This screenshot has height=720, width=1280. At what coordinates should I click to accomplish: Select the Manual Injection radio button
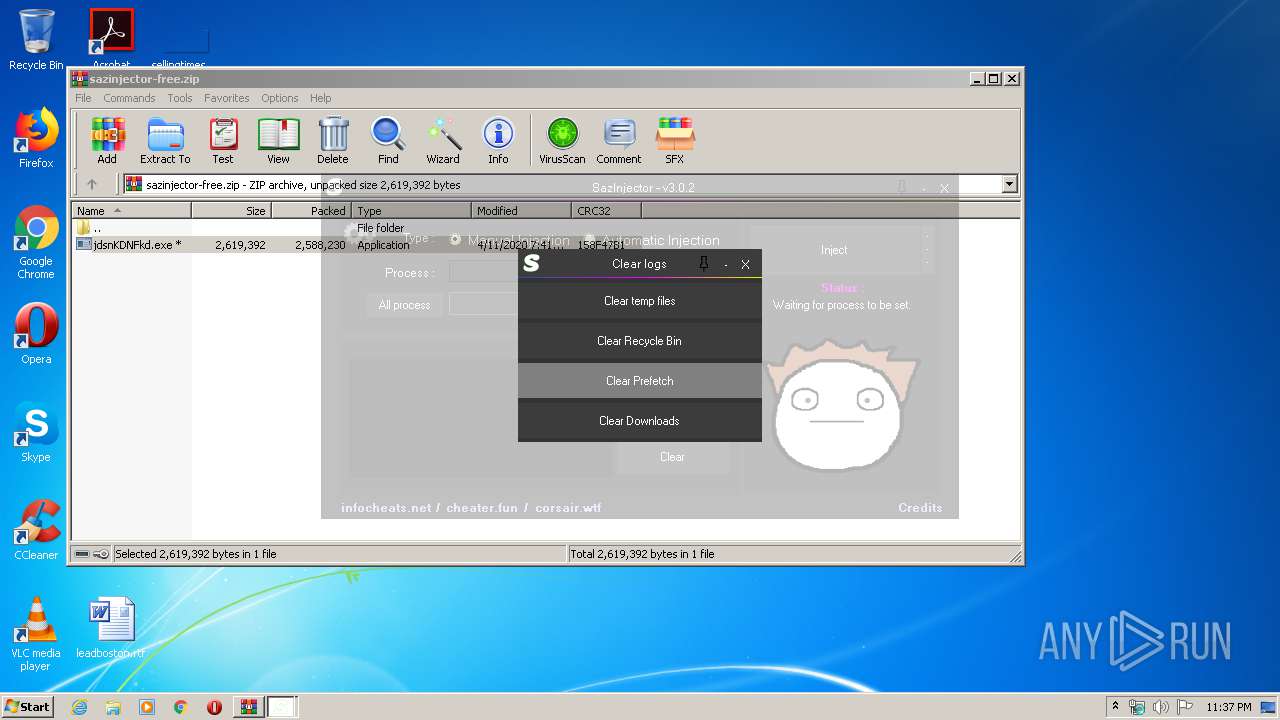point(455,240)
